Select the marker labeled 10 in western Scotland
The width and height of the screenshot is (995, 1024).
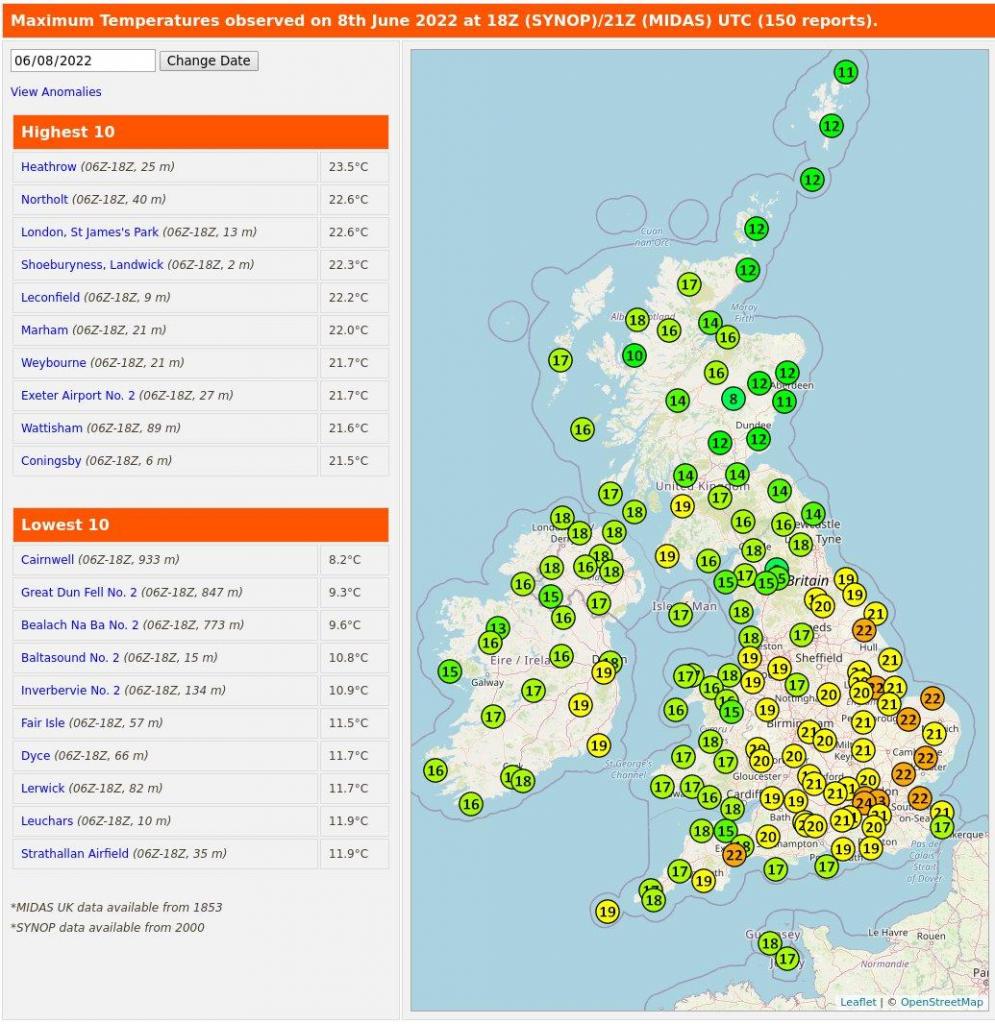click(x=634, y=355)
